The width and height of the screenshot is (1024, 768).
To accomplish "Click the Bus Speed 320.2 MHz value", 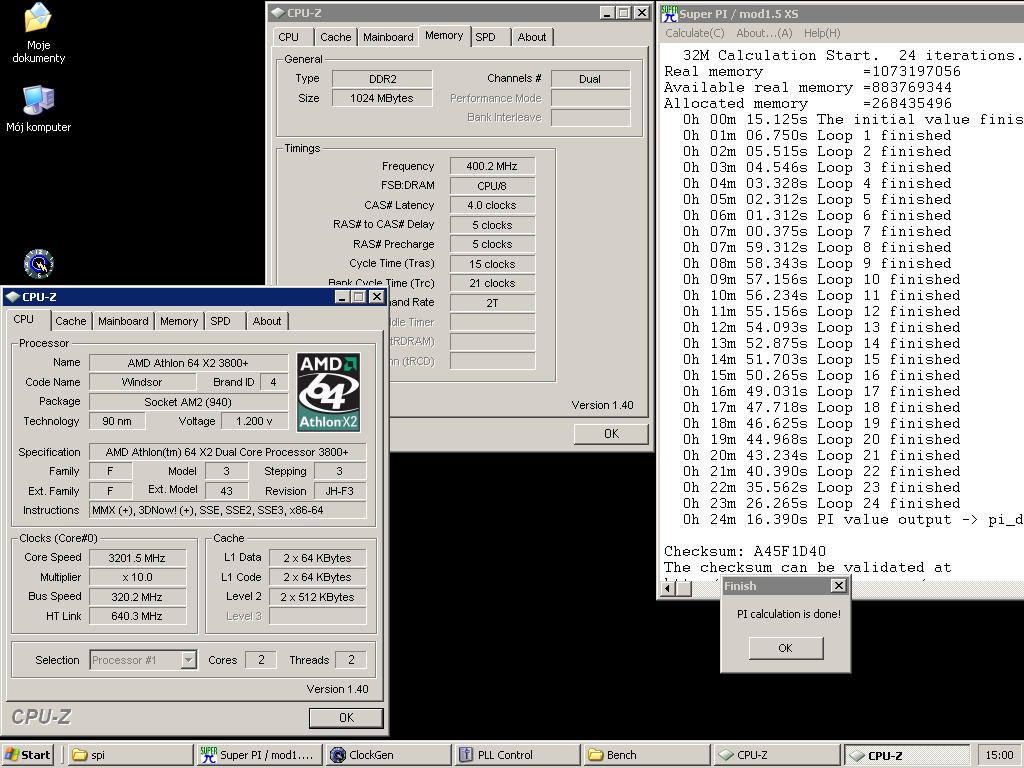I will pos(137,597).
